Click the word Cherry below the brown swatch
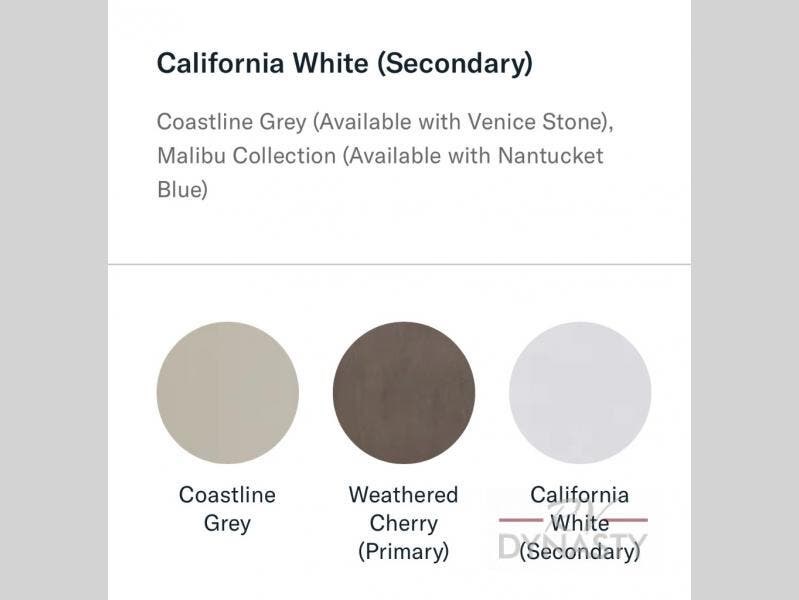Image resolution: width=799 pixels, height=600 pixels. [404, 524]
